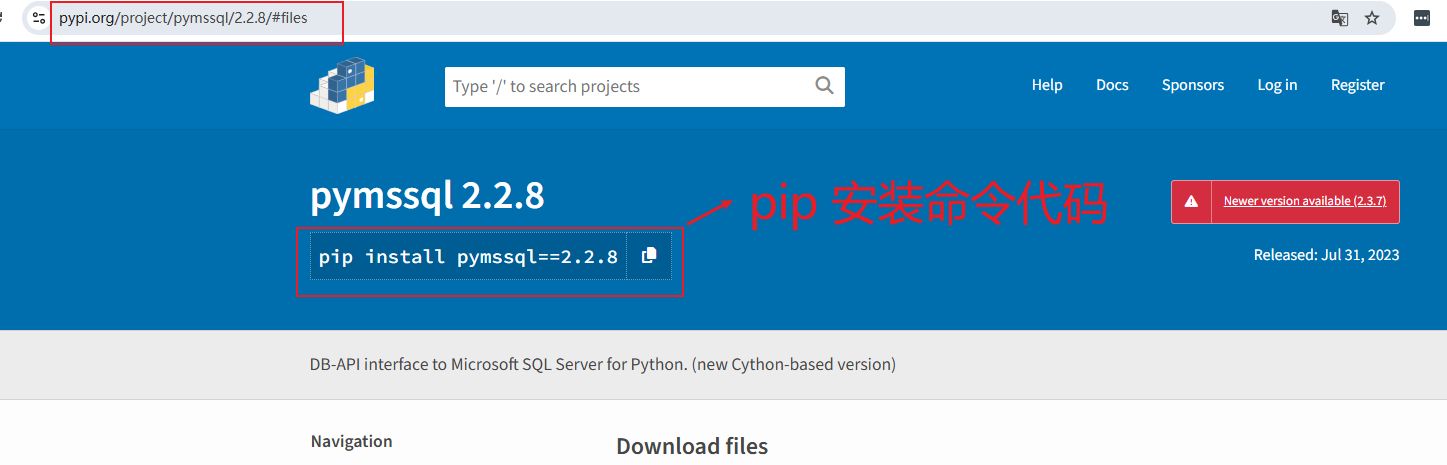Open site information icon left of URL
The height and width of the screenshot is (465, 1447).
pyautogui.click(x=38, y=18)
